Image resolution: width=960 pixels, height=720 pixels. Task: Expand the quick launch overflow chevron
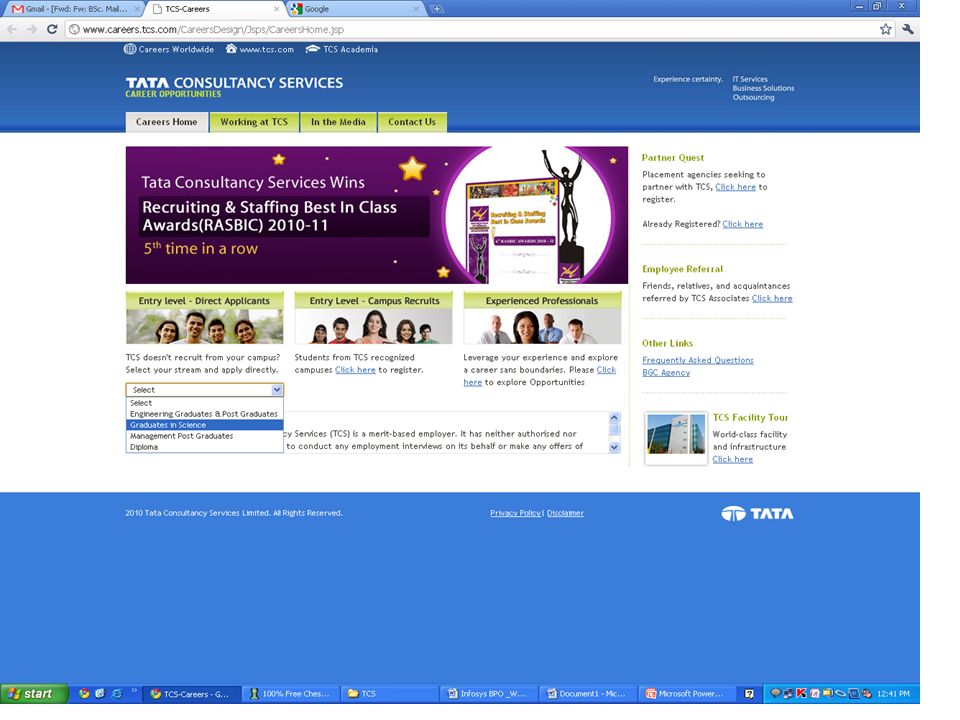click(134, 691)
